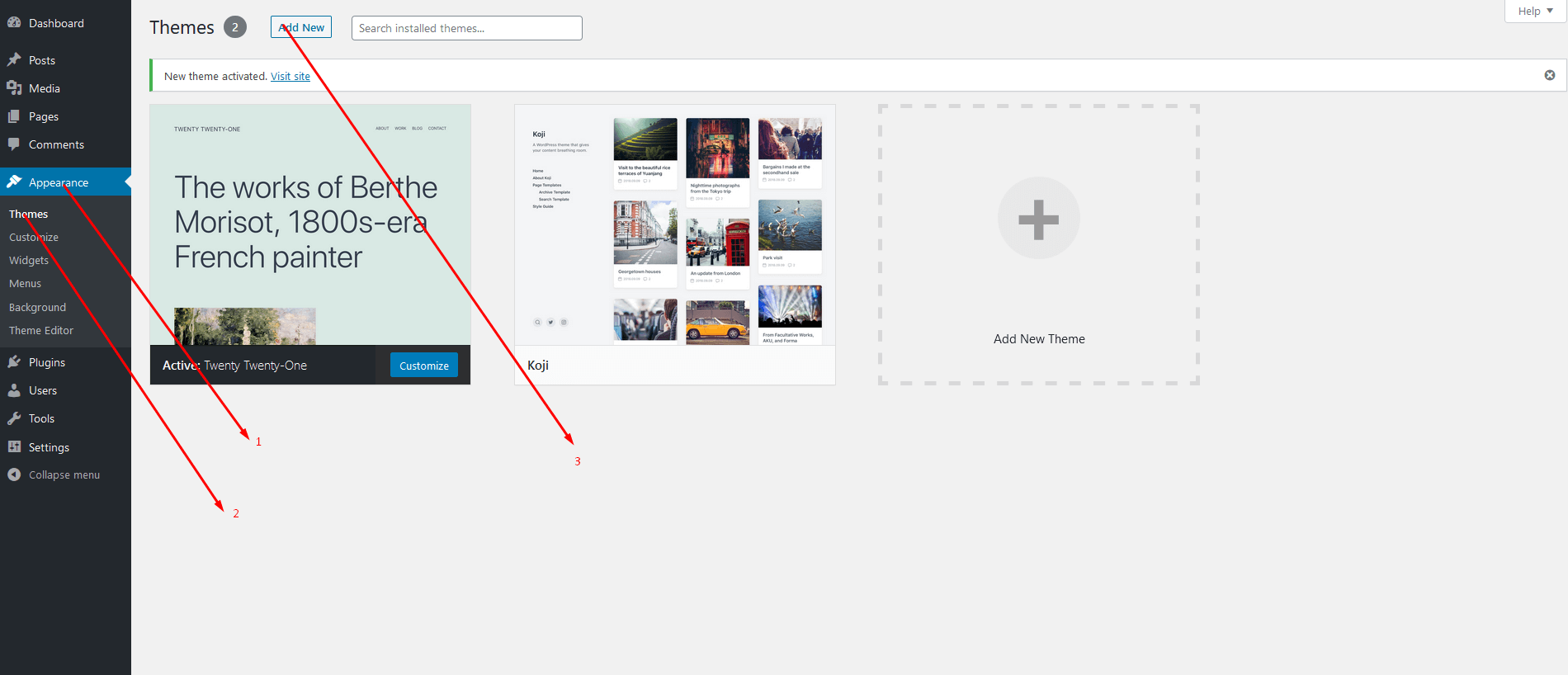
Task: Expand the Help dropdown tab
Action: 1534,11
